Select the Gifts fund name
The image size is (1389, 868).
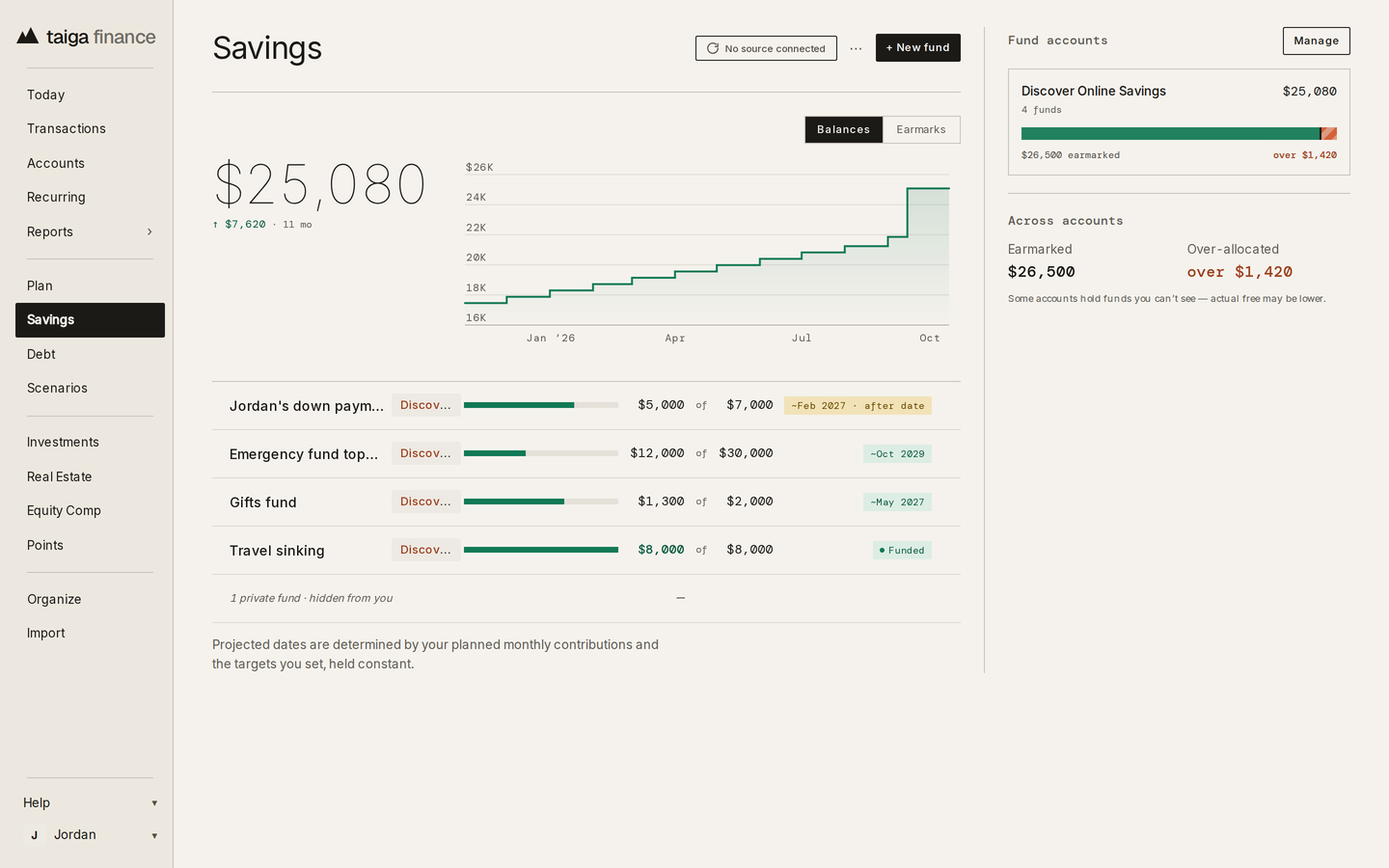[x=263, y=502]
